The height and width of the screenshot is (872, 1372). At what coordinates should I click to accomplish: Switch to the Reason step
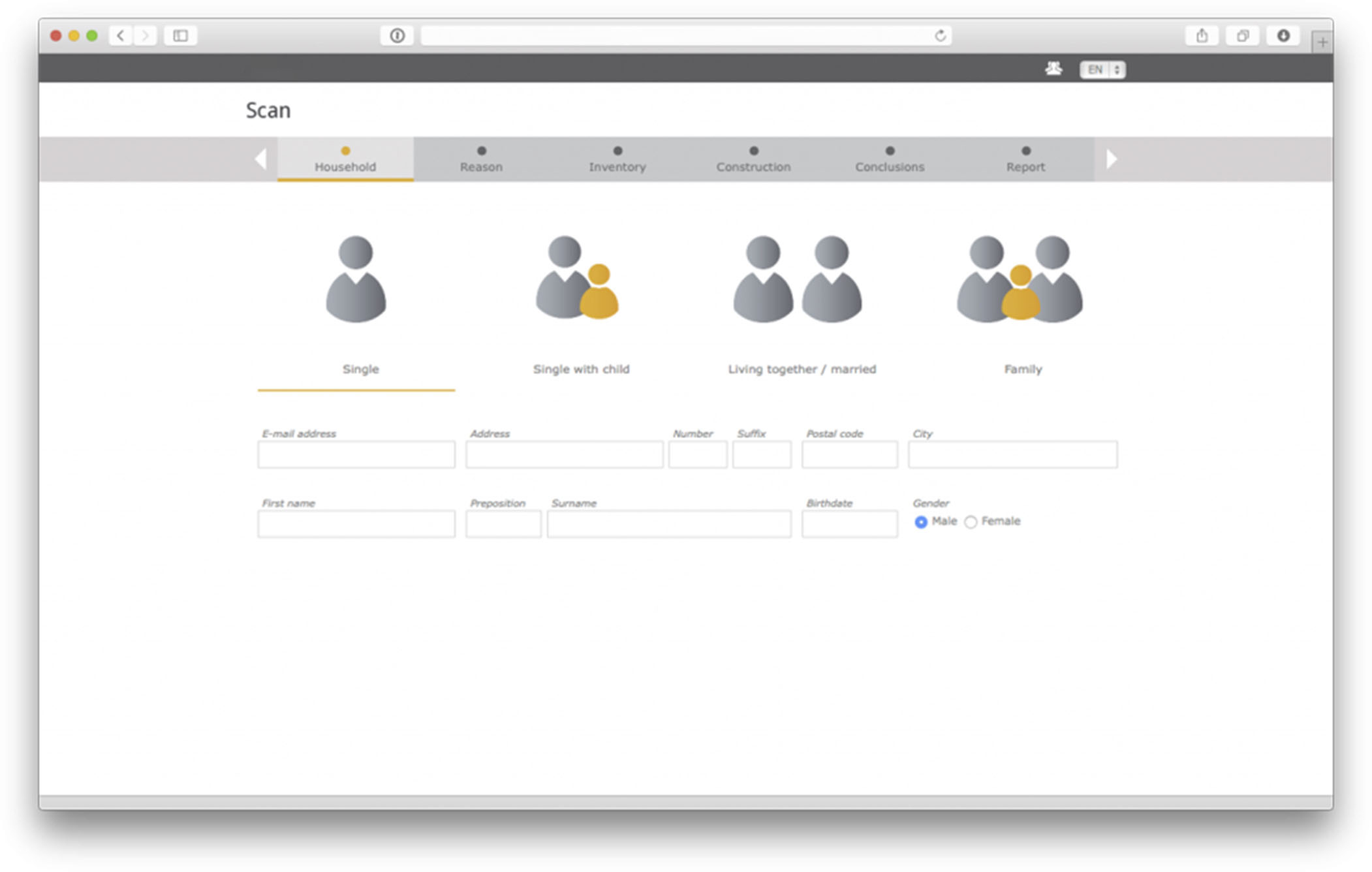click(481, 166)
